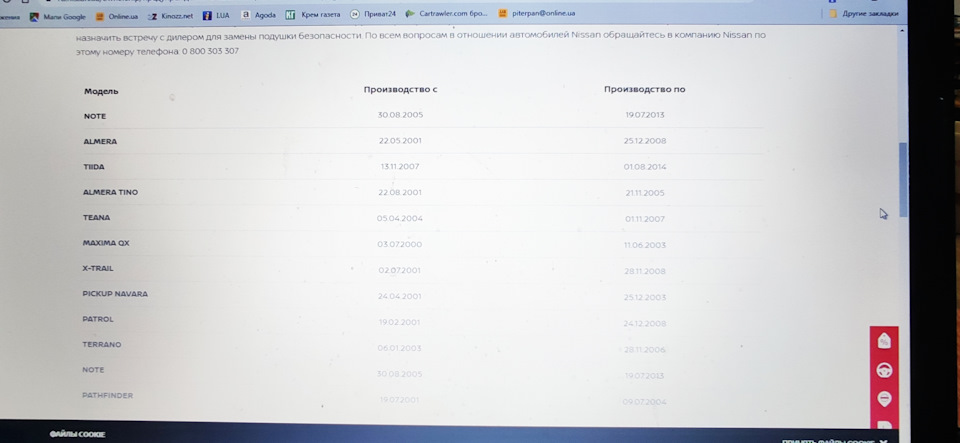960x443 pixels.
Task: Click the PATHFINDER model name
Action: pos(107,395)
